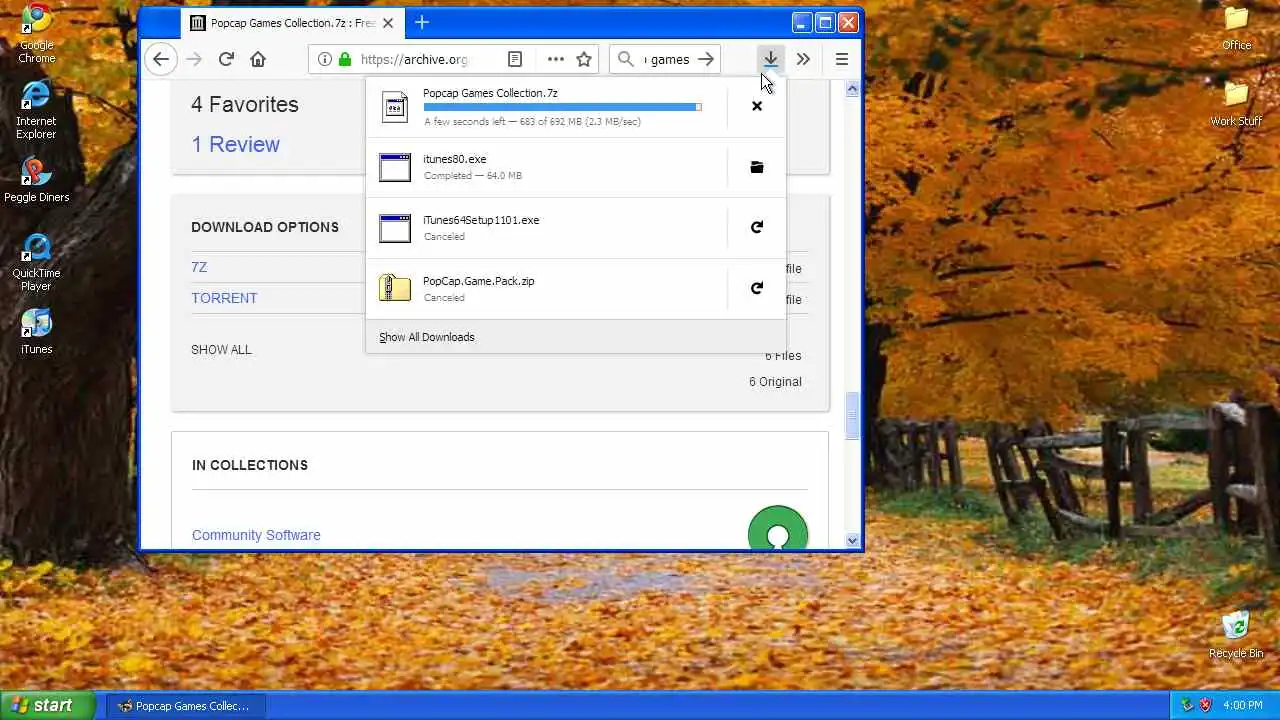Screen dimensions: 1280x720
Task: Open the Windows start menu
Action: pyautogui.click(x=48, y=705)
